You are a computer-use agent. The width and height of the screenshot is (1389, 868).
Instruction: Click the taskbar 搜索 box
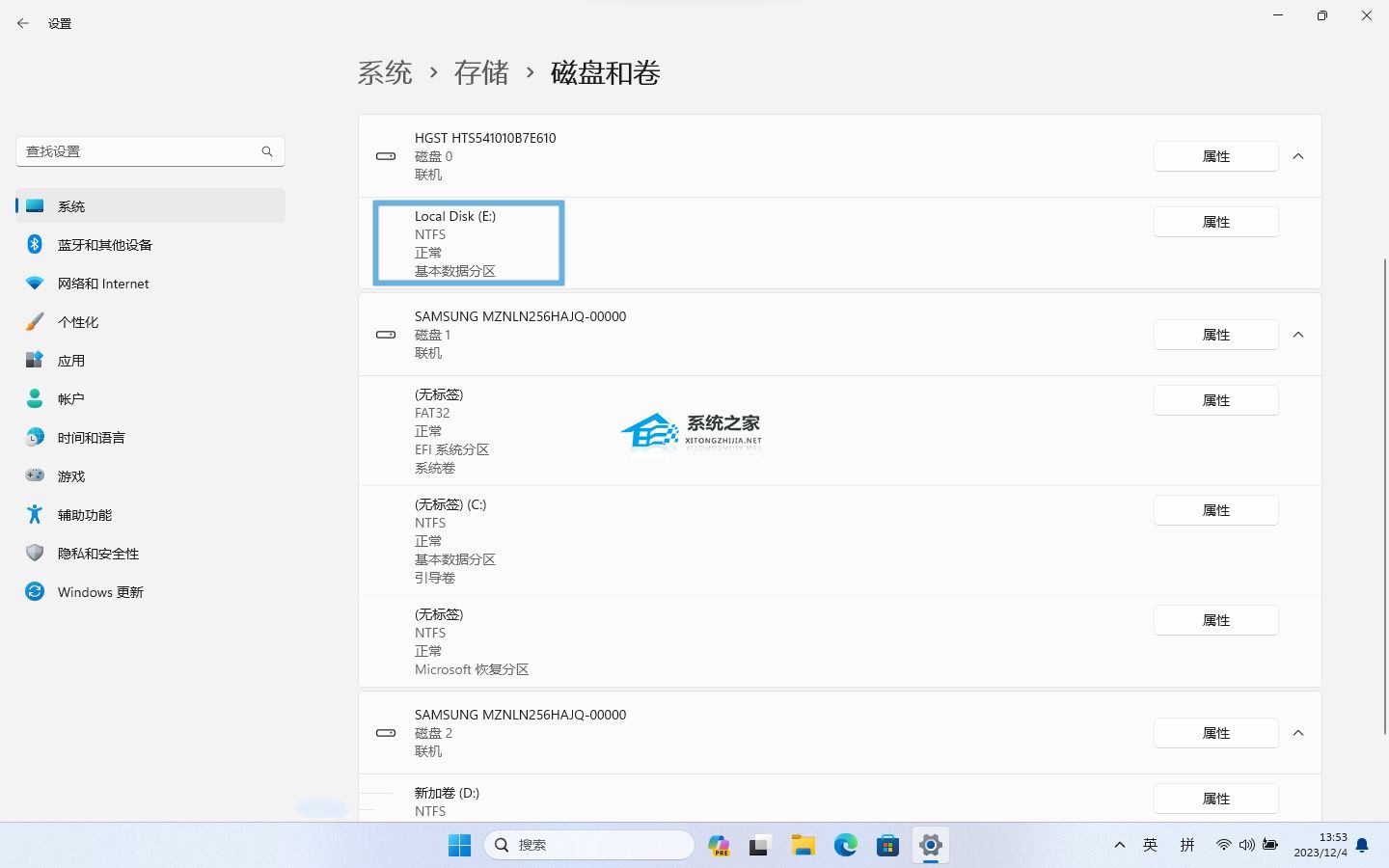[x=588, y=845]
